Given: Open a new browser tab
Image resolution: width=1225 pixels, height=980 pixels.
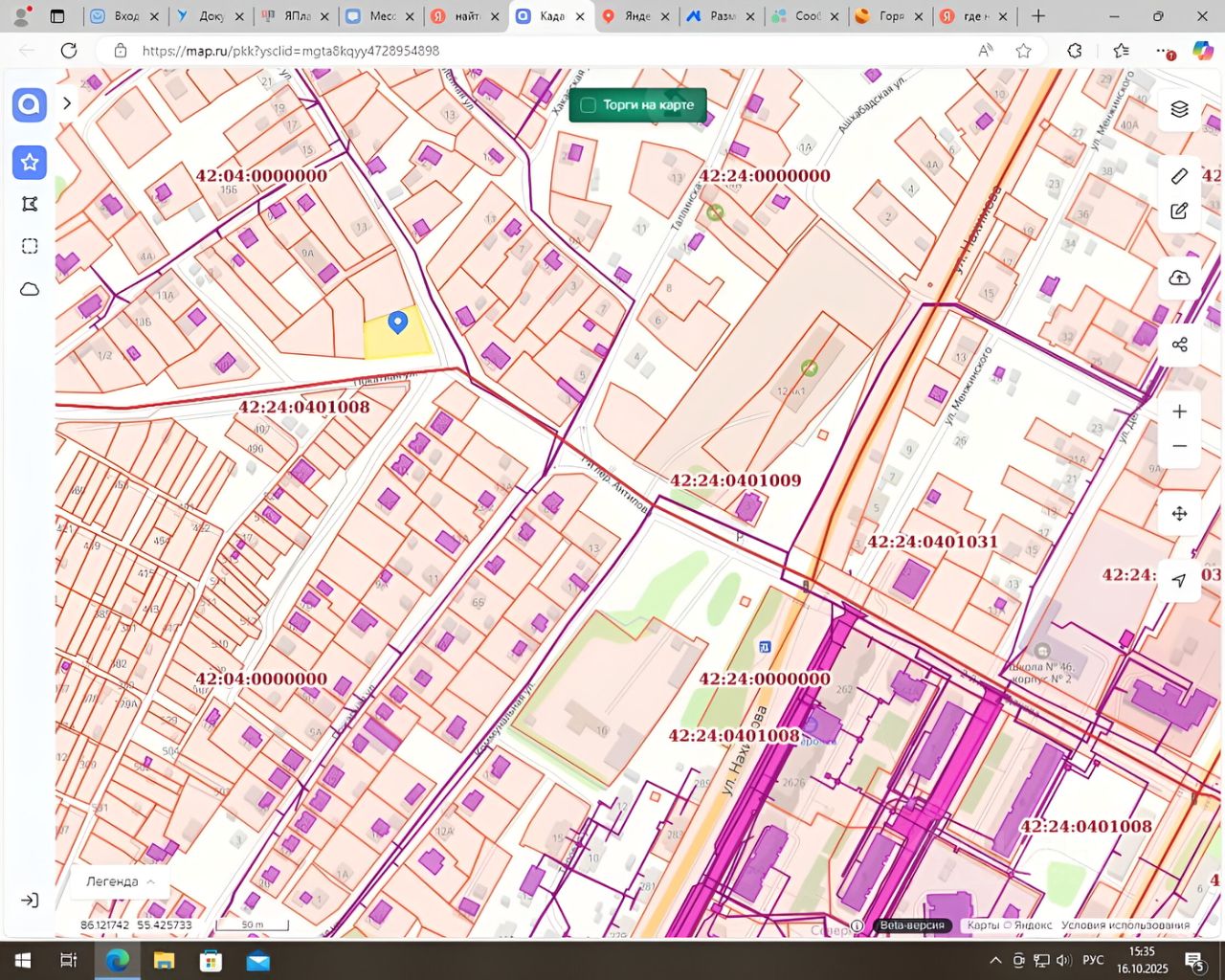Looking at the screenshot, I should point(1038,16).
